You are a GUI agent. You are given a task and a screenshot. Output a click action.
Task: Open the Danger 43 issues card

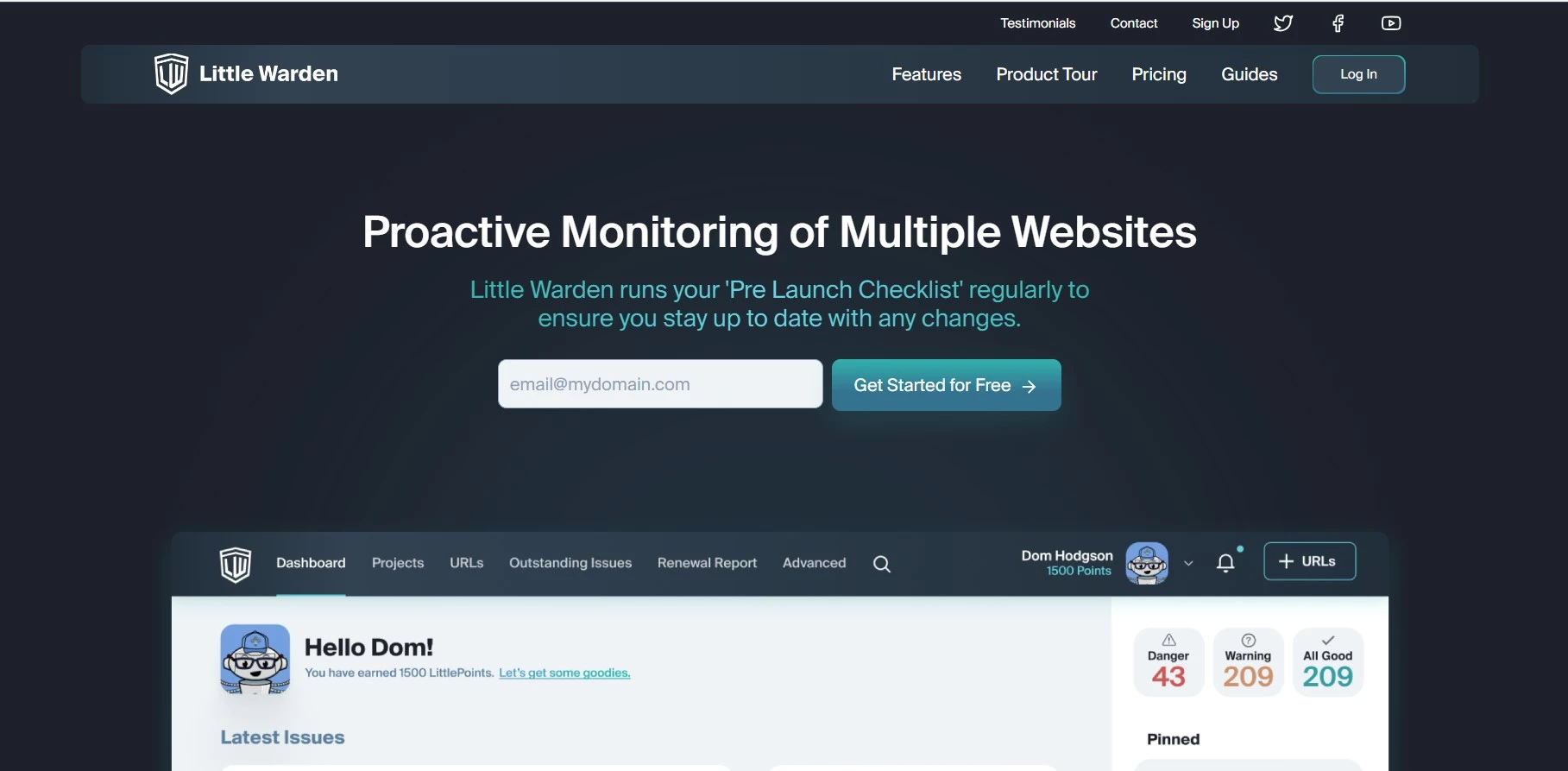[x=1168, y=661]
